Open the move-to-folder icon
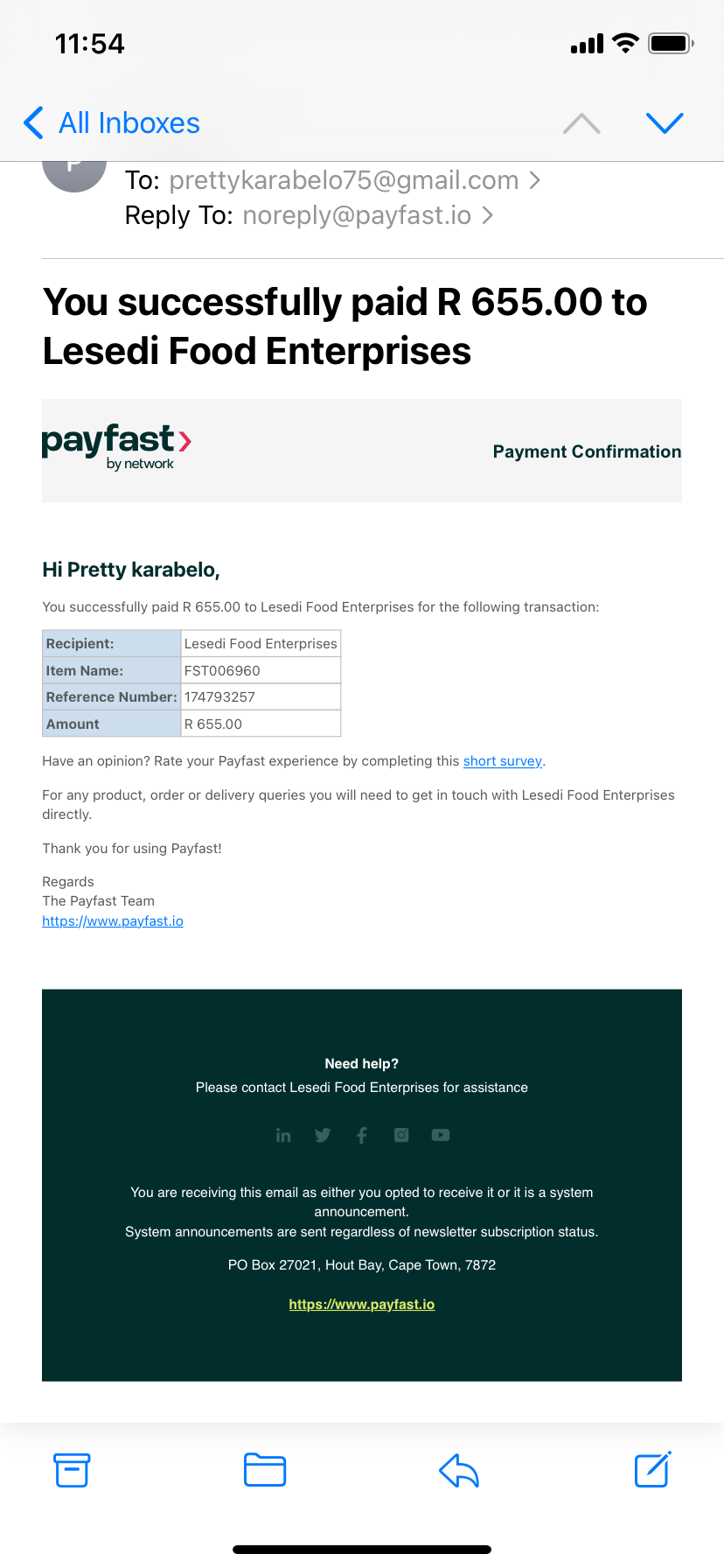This screenshot has height=1568, width=724. click(265, 1470)
